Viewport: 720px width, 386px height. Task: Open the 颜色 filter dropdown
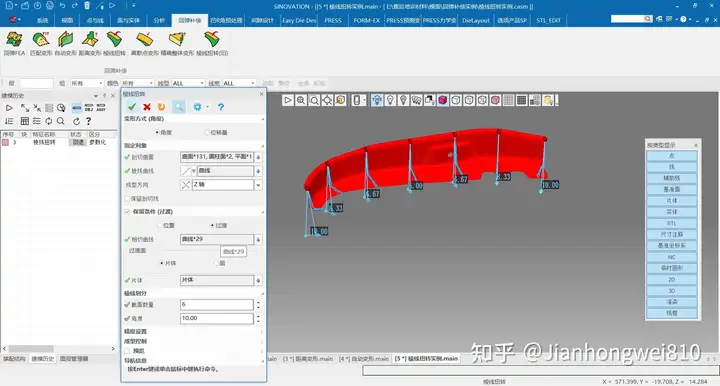coord(137,83)
